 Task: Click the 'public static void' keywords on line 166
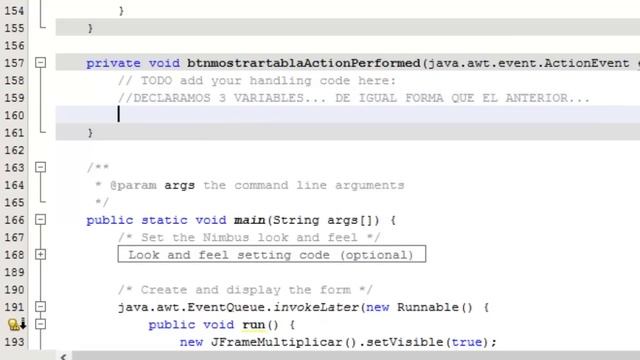(x=156, y=220)
